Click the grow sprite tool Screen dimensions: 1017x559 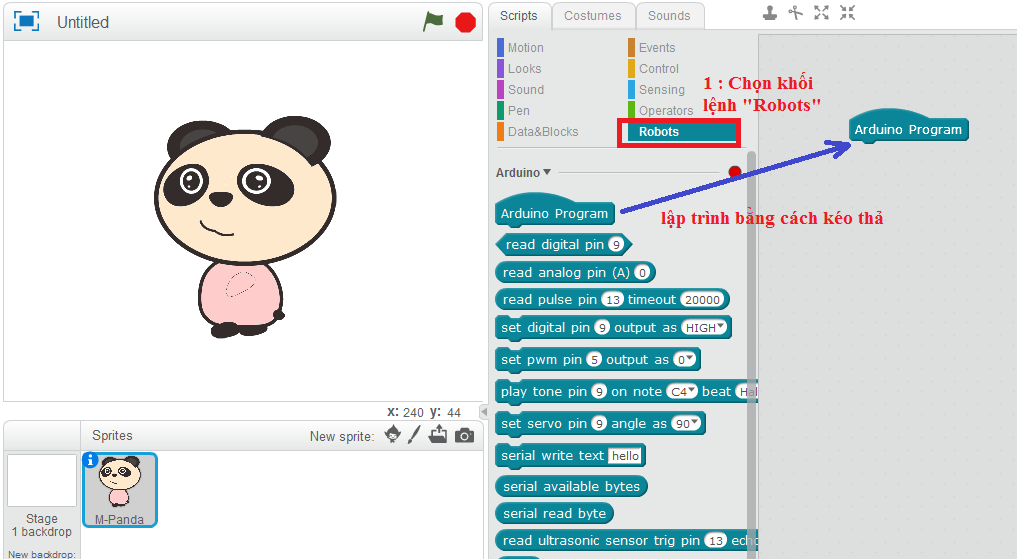pyautogui.click(x=822, y=13)
